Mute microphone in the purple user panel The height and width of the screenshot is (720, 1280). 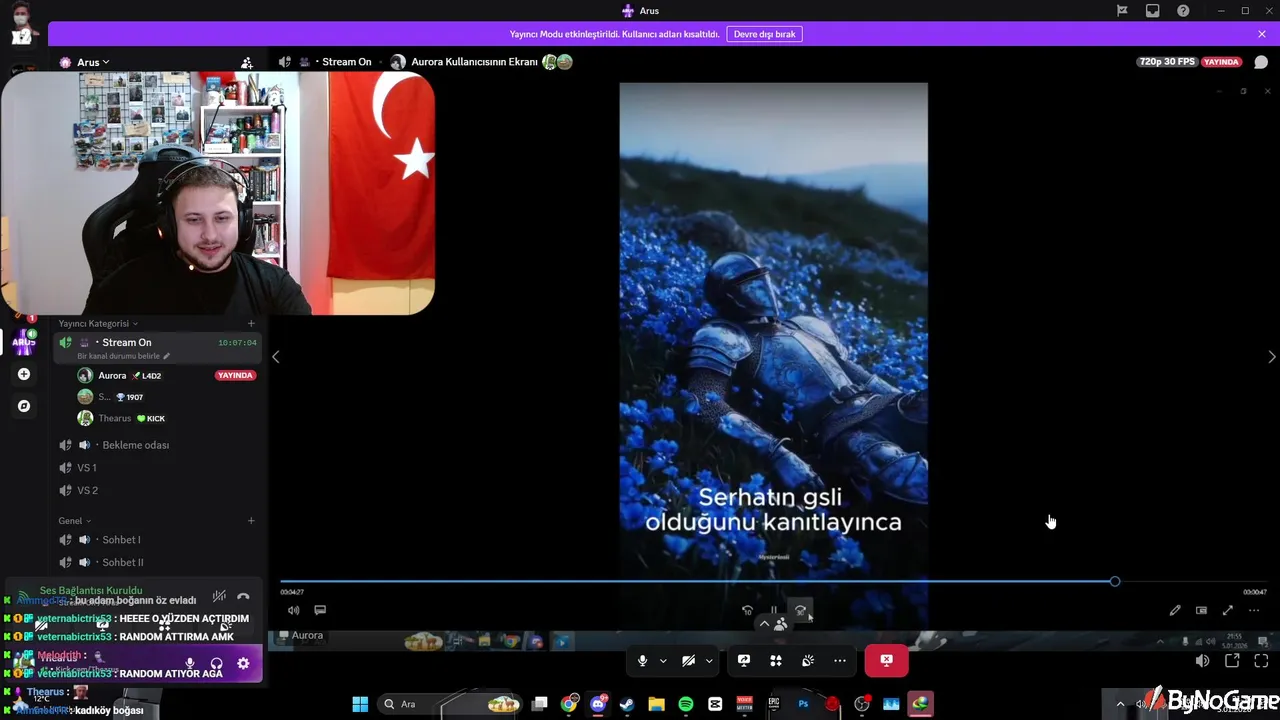(190, 663)
